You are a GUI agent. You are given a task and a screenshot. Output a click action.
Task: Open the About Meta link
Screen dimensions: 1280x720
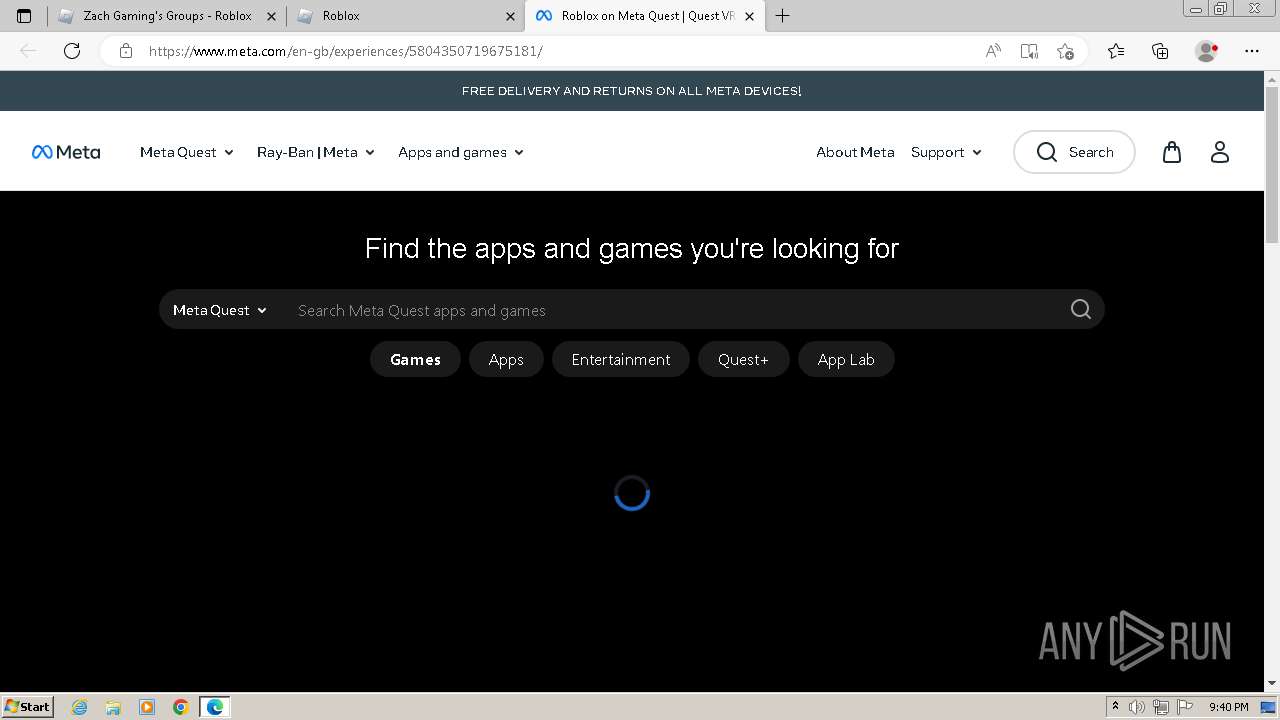855,152
